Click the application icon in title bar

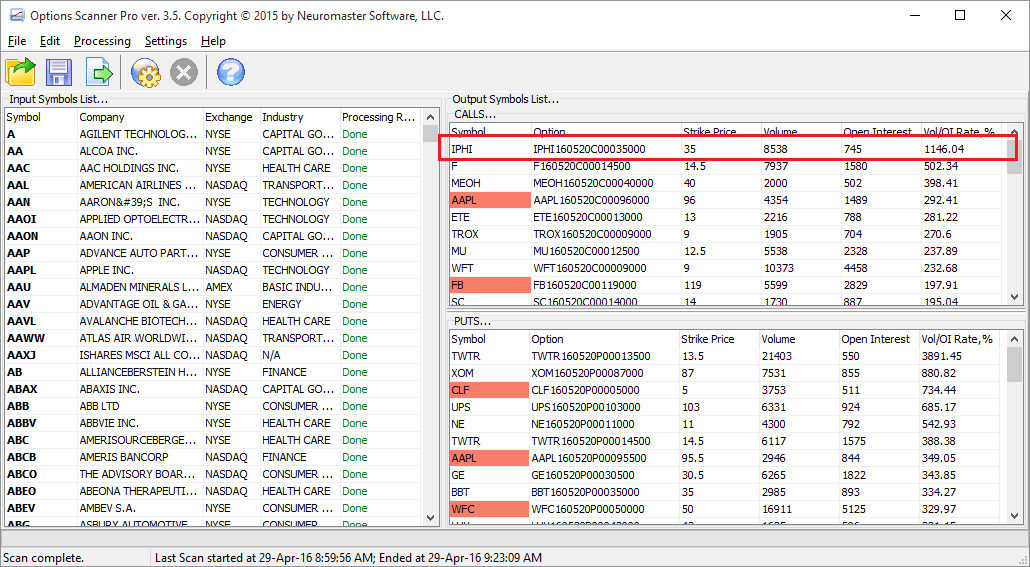point(16,15)
